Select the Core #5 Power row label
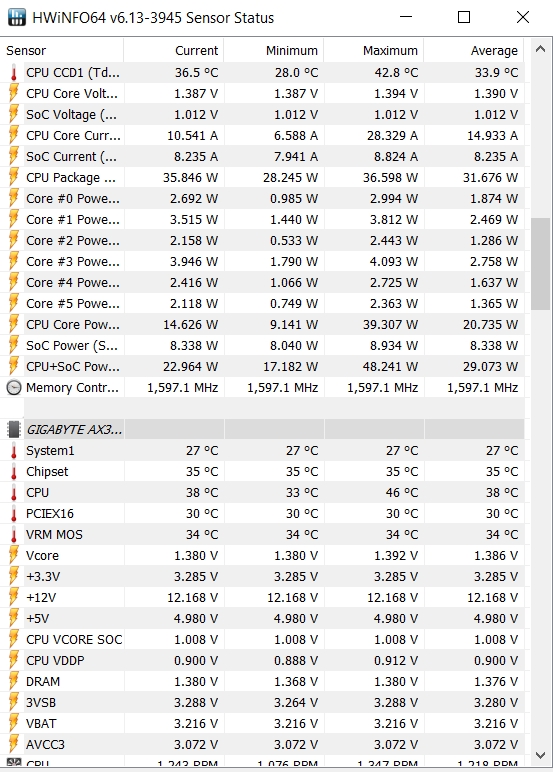Image resolution: width=553 pixels, height=772 pixels. (x=73, y=304)
